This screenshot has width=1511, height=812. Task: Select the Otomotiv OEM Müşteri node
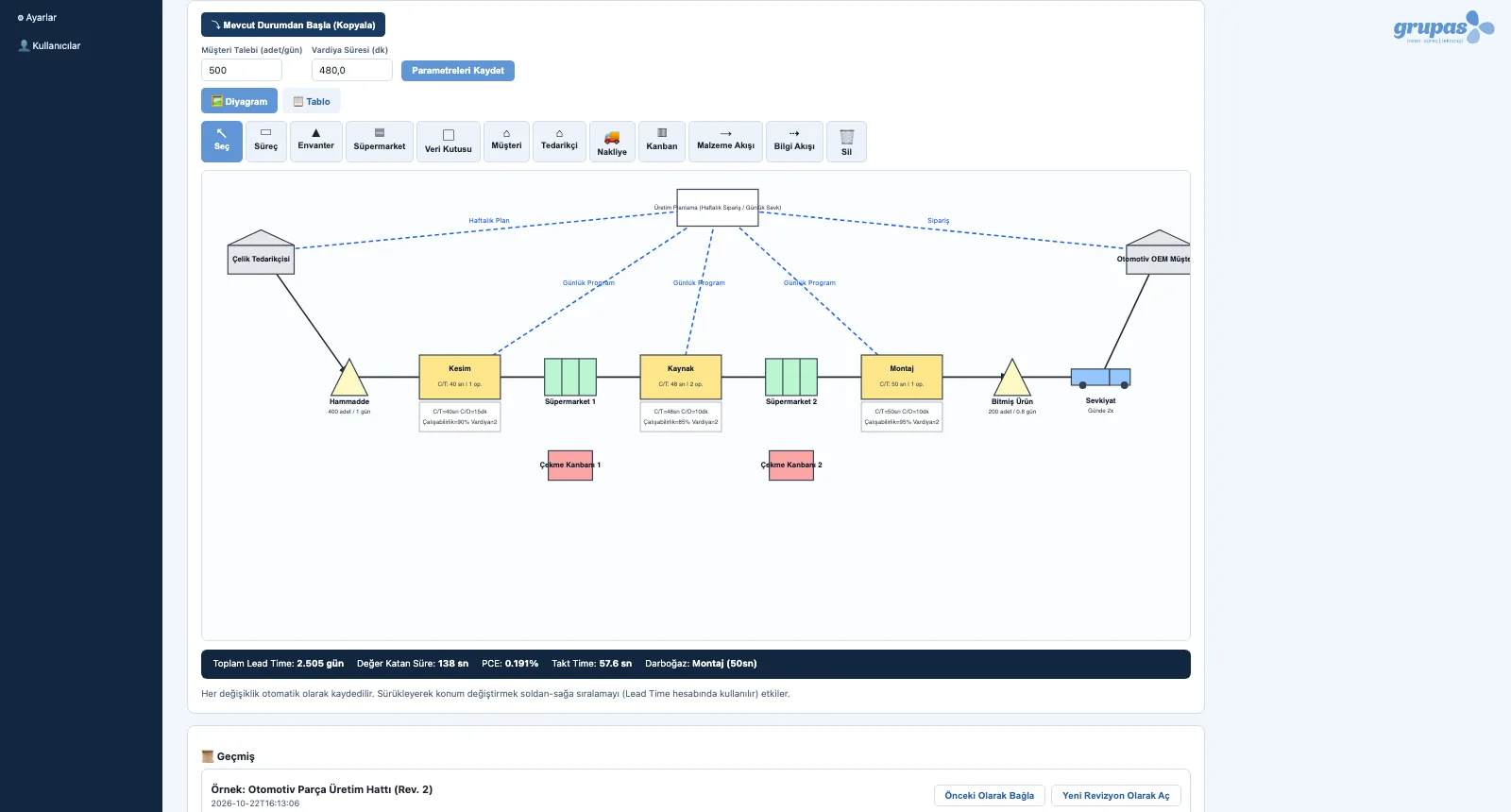coord(1158,253)
